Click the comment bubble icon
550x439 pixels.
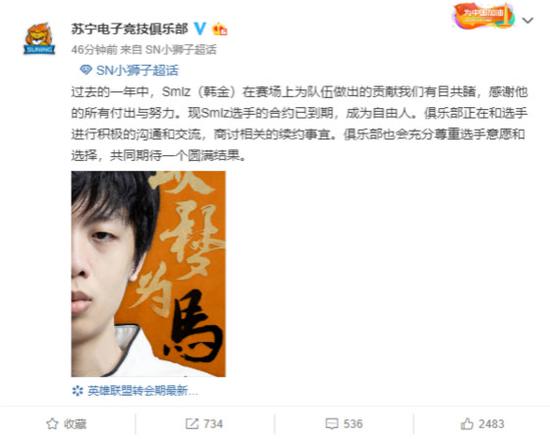pos(332,424)
